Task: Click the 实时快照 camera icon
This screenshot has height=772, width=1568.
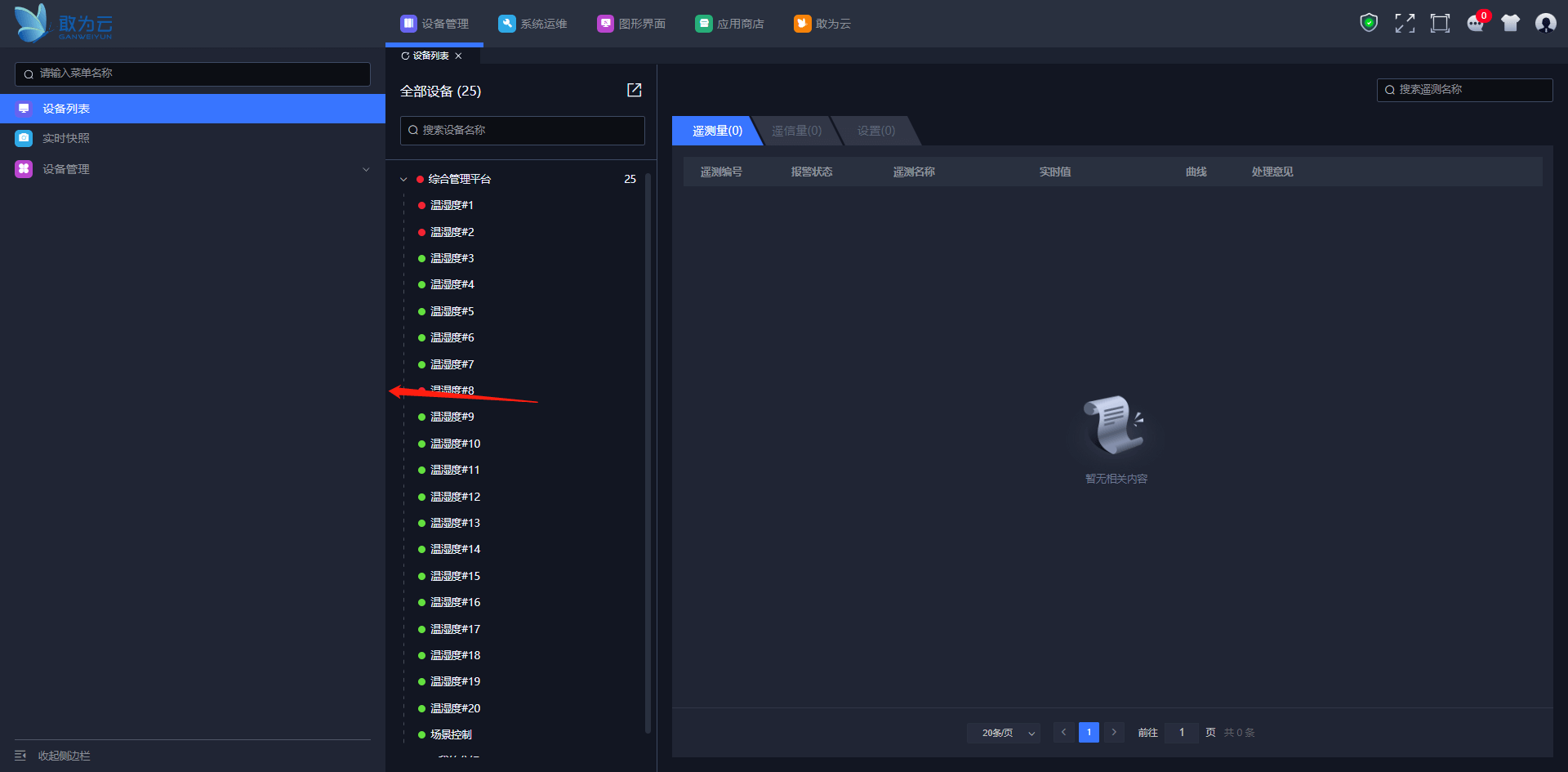Action: pos(24,138)
